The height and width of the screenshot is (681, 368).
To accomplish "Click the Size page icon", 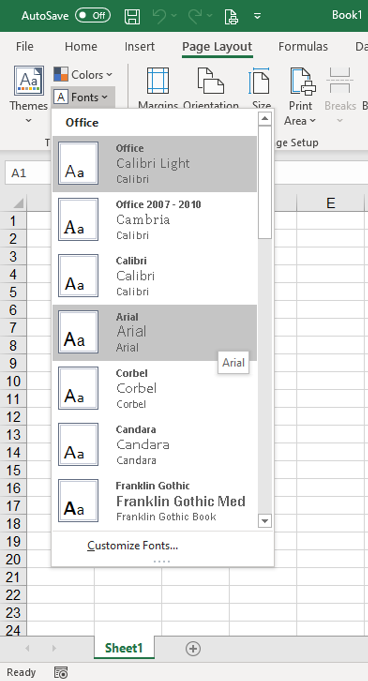I will point(259,81).
